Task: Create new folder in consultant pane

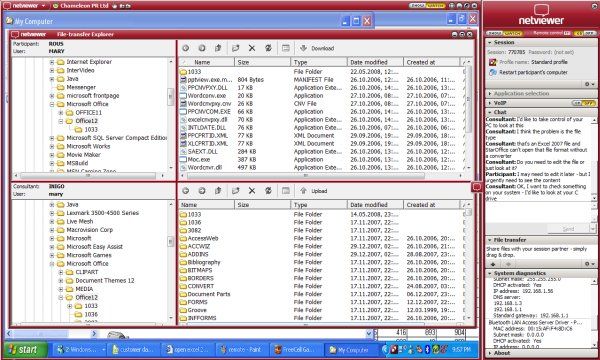Action: [235, 191]
